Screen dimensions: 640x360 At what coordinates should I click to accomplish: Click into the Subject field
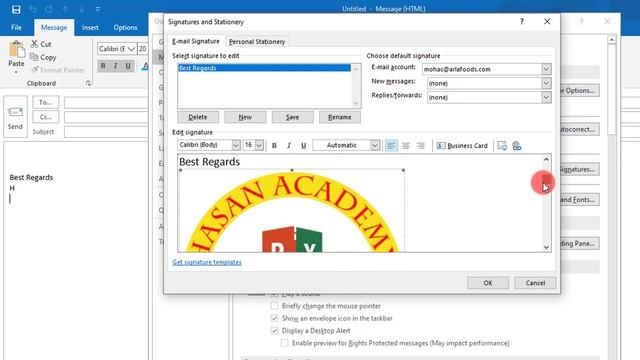click(107, 132)
